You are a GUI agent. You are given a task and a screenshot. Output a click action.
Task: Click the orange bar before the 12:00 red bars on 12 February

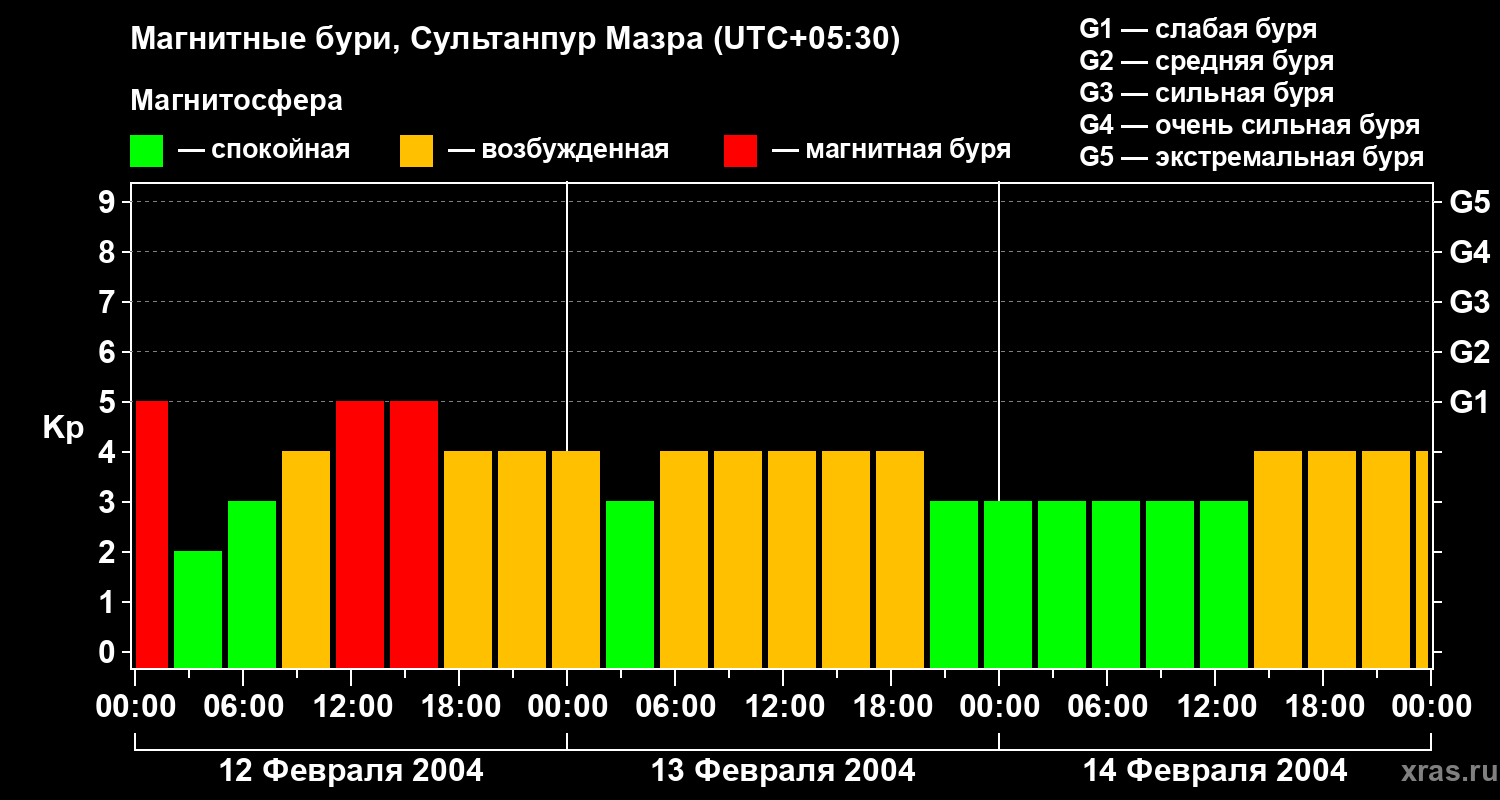pos(306,559)
